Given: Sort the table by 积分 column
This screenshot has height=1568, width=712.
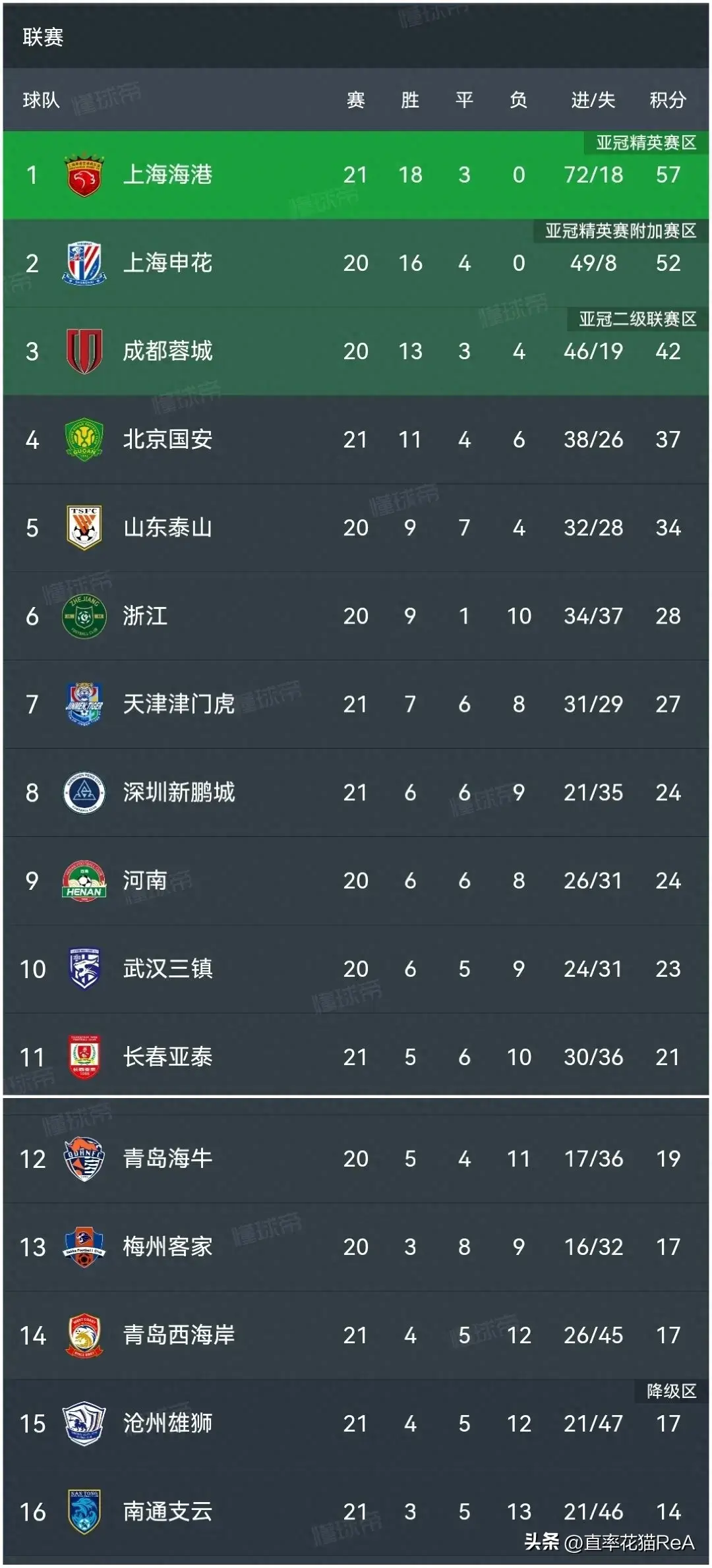Looking at the screenshot, I should coord(668,100).
